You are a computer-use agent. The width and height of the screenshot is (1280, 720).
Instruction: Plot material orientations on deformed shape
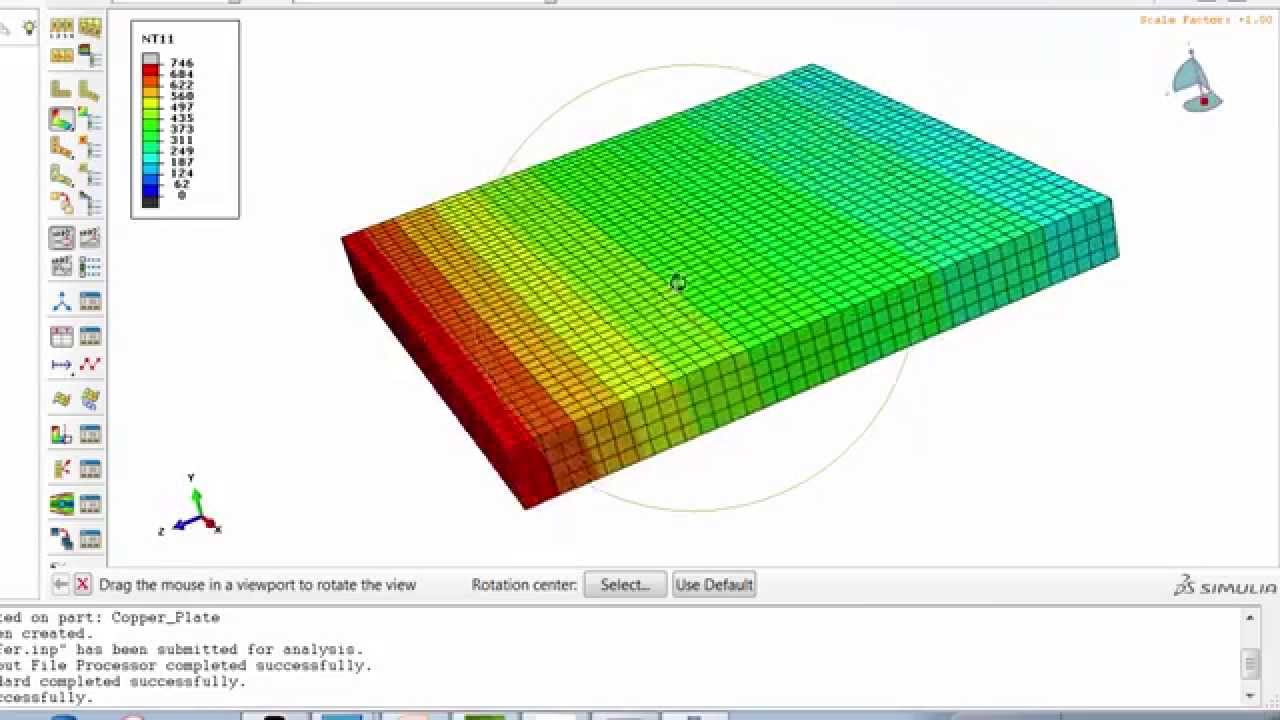pos(62,176)
